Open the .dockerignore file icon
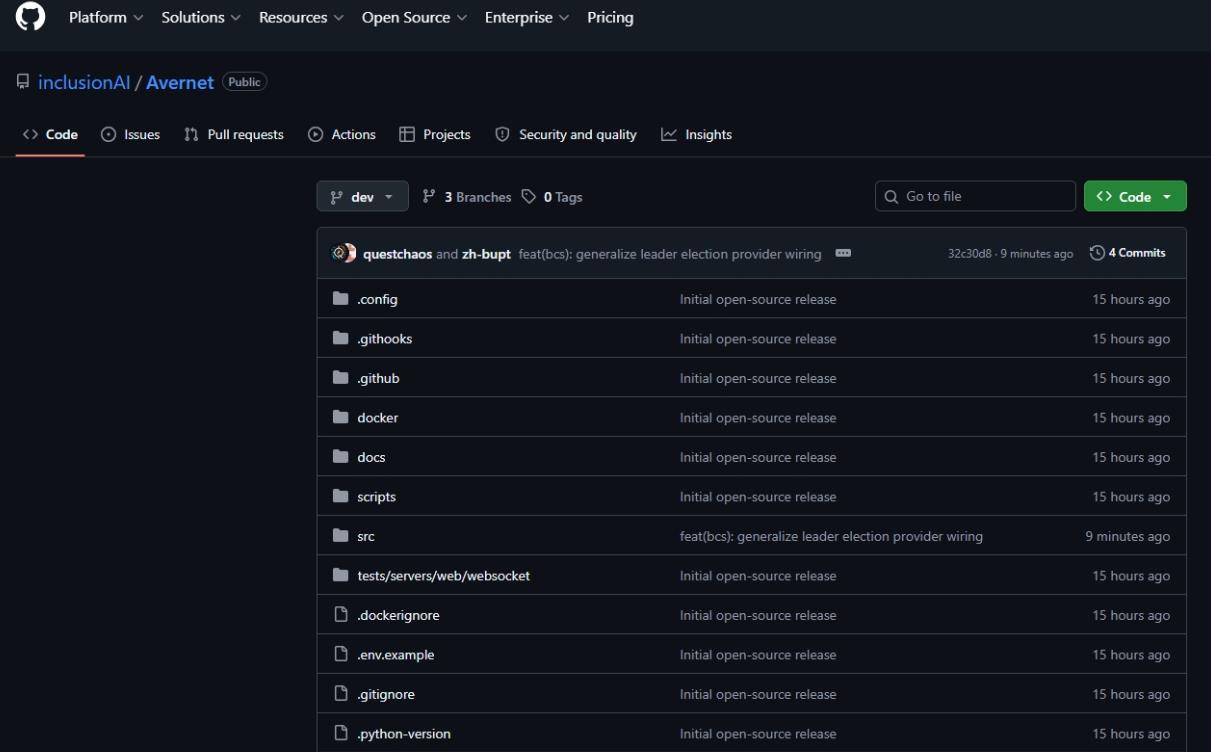Image resolution: width=1211 pixels, height=752 pixels. click(340, 615)
